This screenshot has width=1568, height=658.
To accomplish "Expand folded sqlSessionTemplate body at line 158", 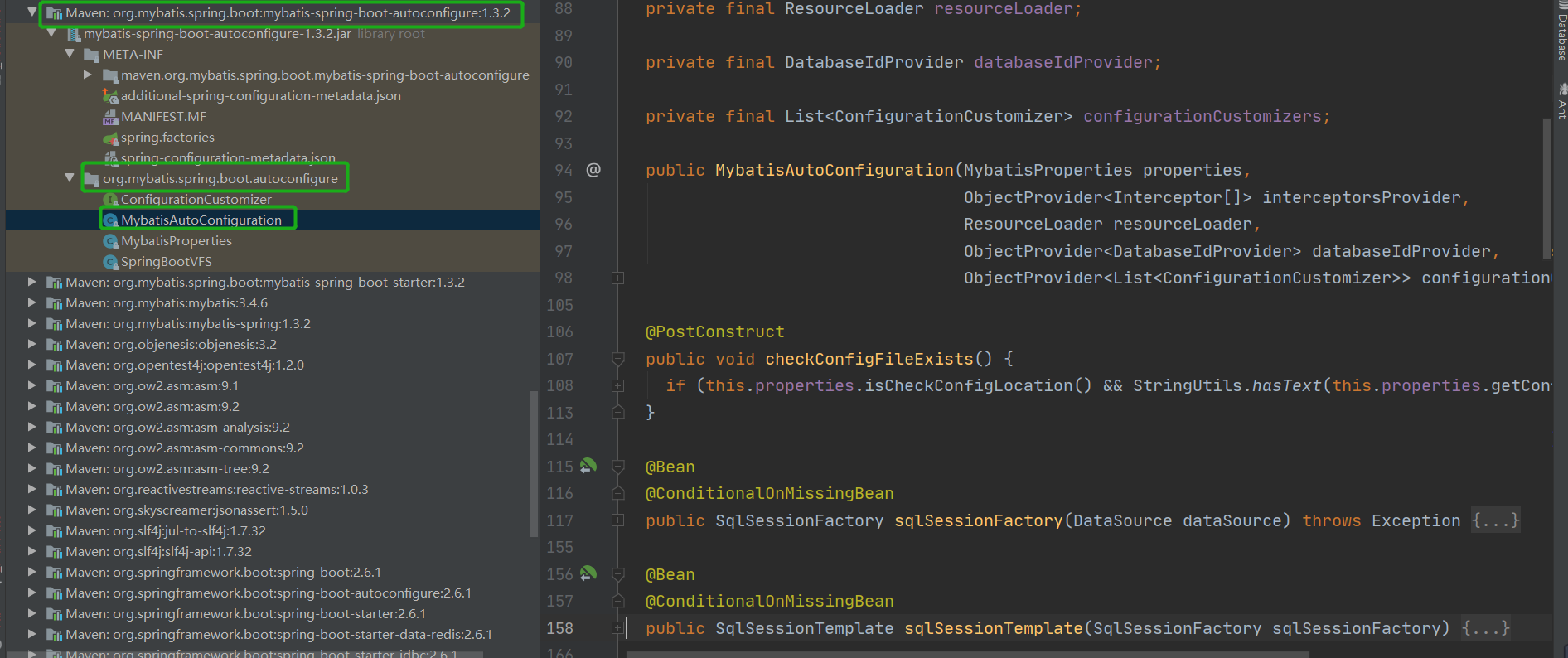I will tap(617, 628).
